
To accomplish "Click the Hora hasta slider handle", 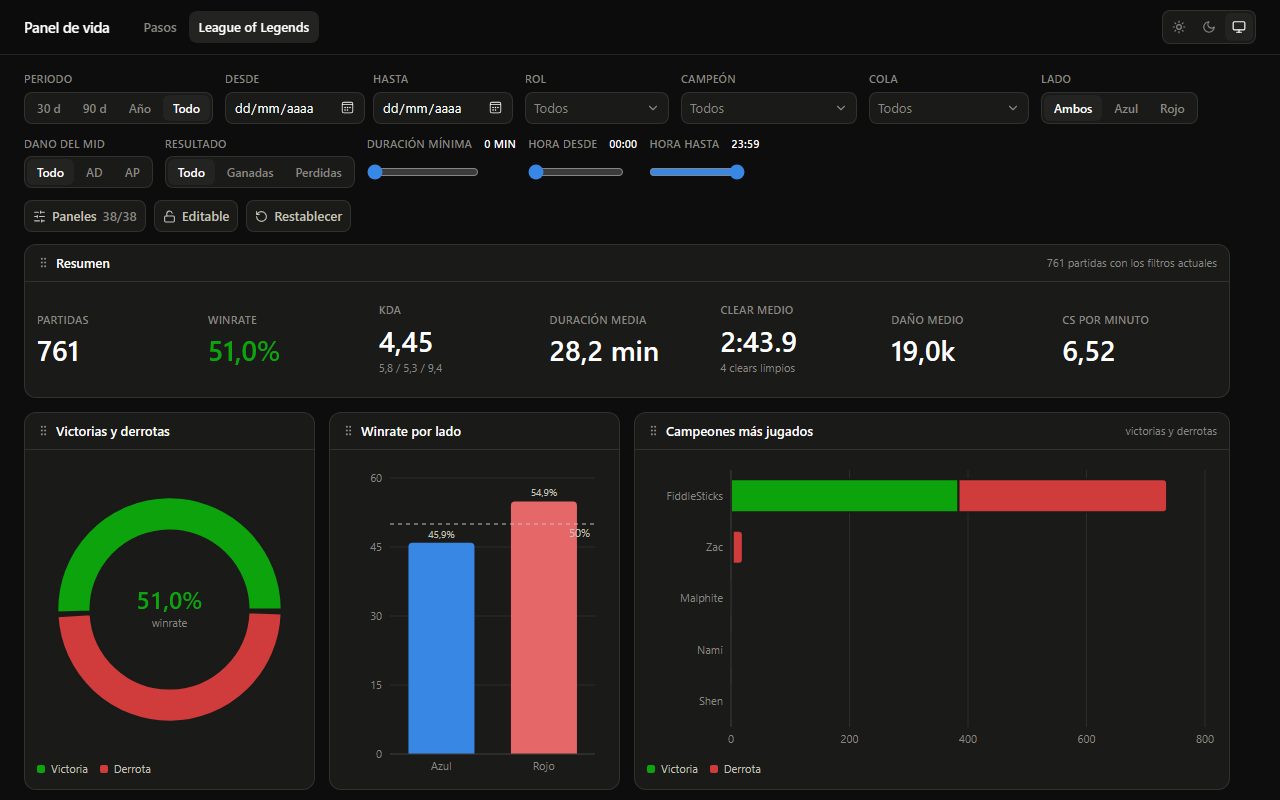I will (737, 172).
